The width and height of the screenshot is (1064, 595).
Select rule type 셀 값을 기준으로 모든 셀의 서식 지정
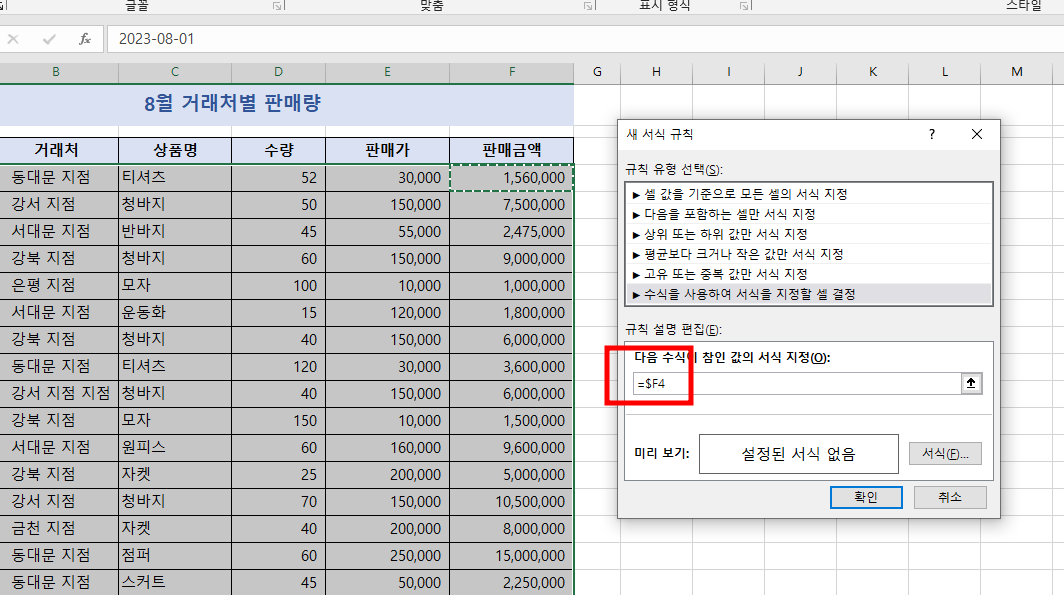point(808,194)
